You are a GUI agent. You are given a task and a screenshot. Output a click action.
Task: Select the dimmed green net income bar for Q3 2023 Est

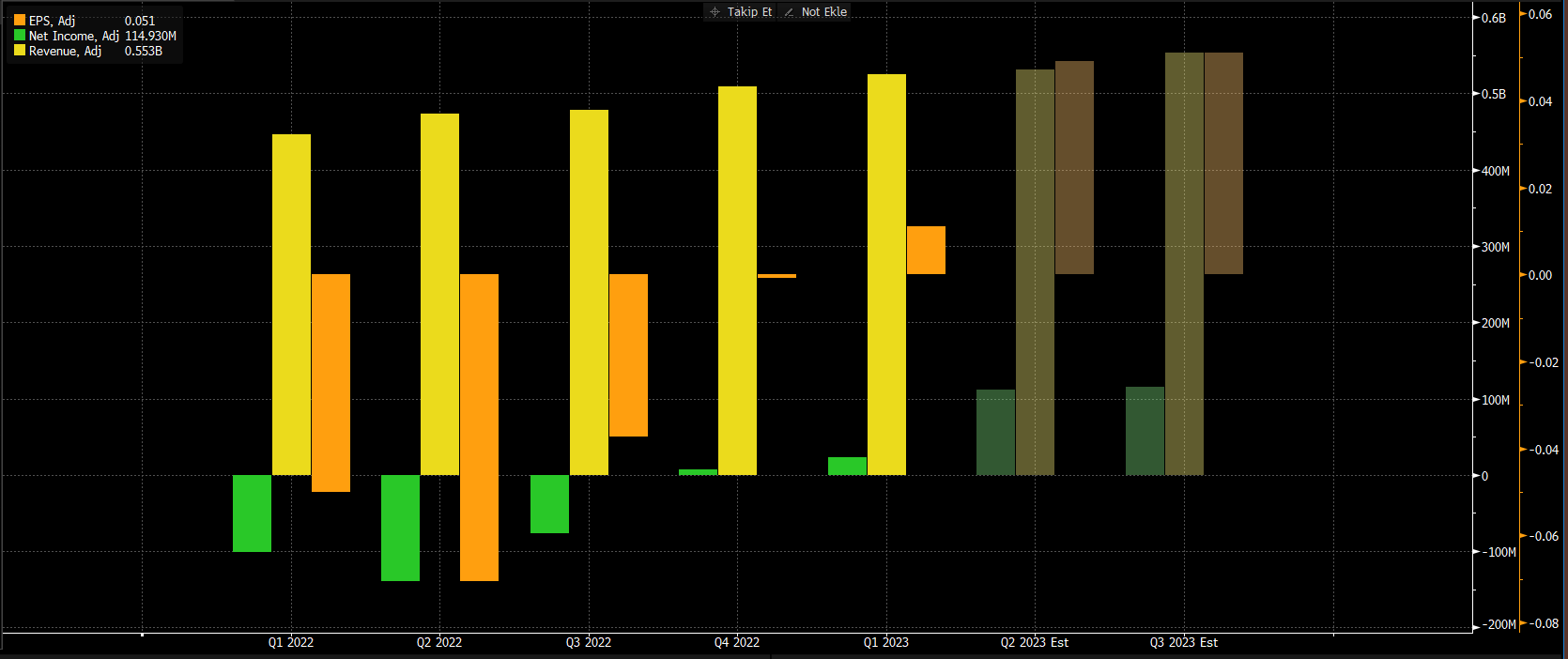tap(1145, 431)
